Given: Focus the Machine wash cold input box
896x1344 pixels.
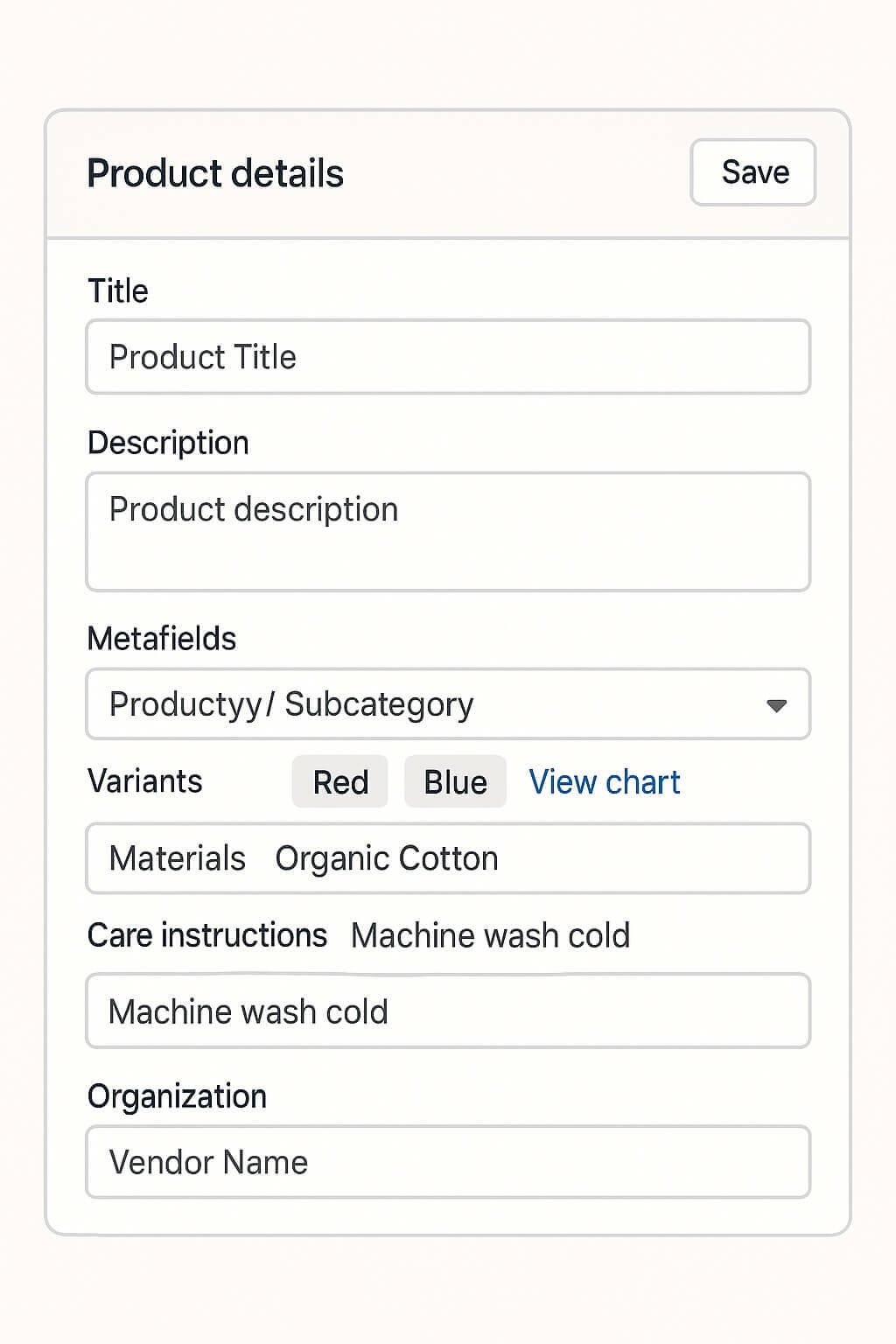Looking at the screenshot, I should coord(448,1011).
